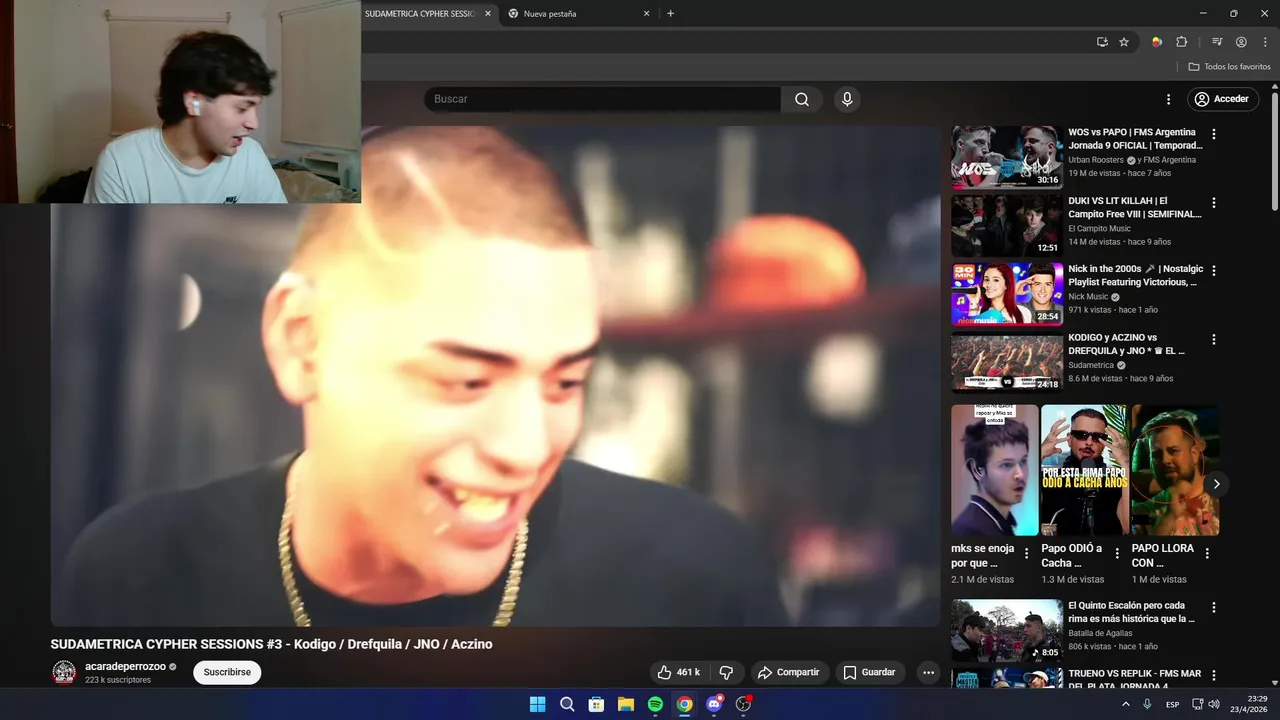Screen dimensions: 1280x720
Task: Open options for 'Papo ODIÓ a Cacha' short
Action: (1116, 553)
